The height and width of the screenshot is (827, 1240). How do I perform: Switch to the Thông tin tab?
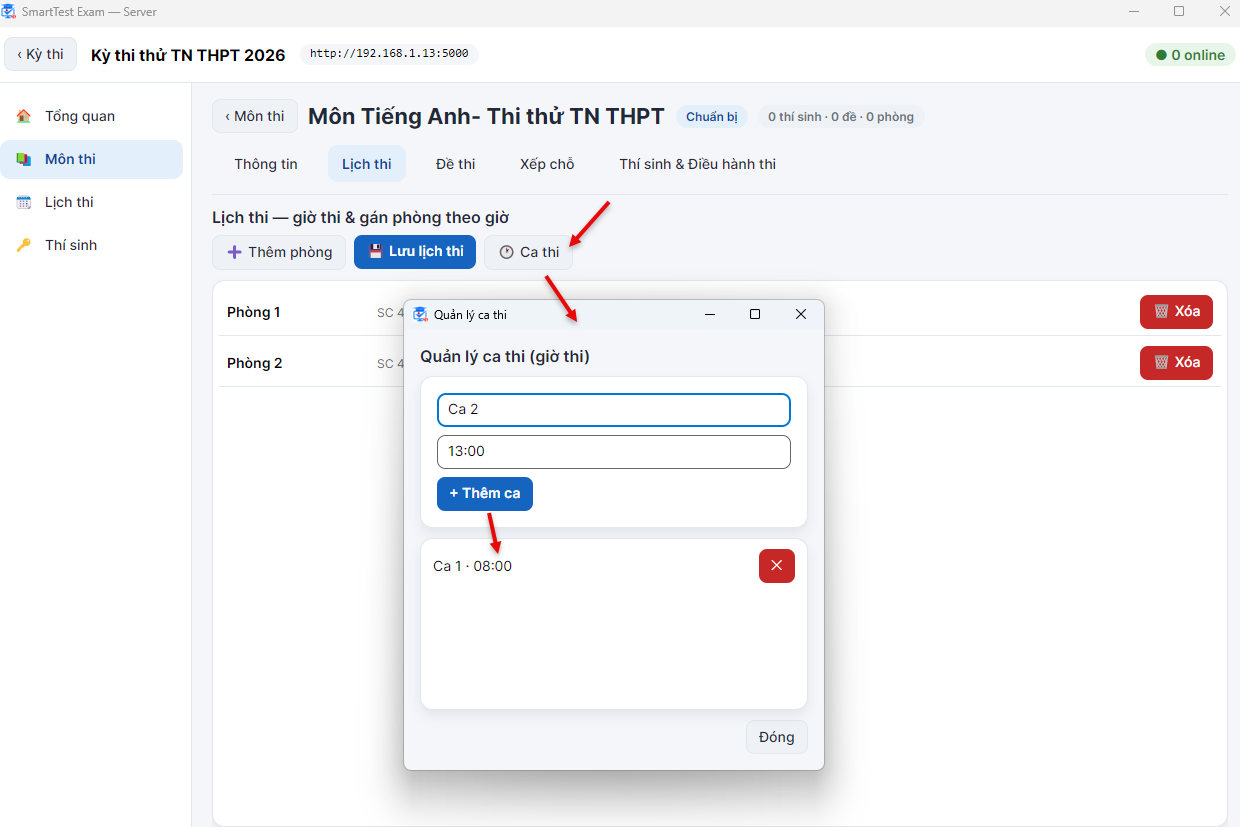tap(266, 164)
